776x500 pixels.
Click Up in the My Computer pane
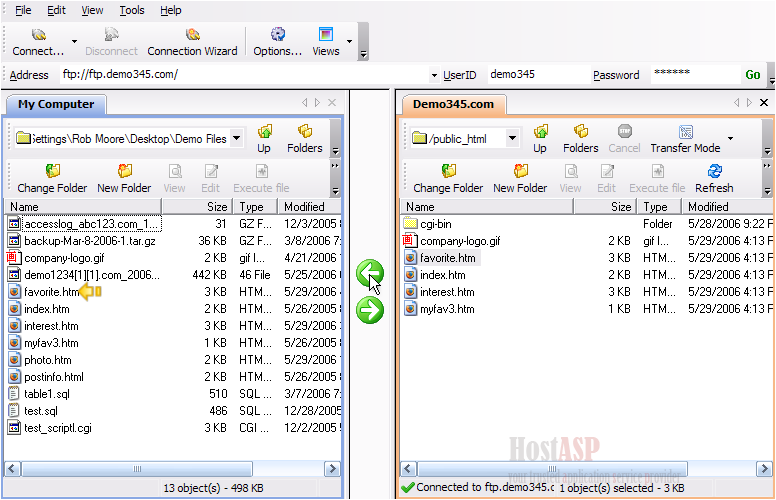264,139
